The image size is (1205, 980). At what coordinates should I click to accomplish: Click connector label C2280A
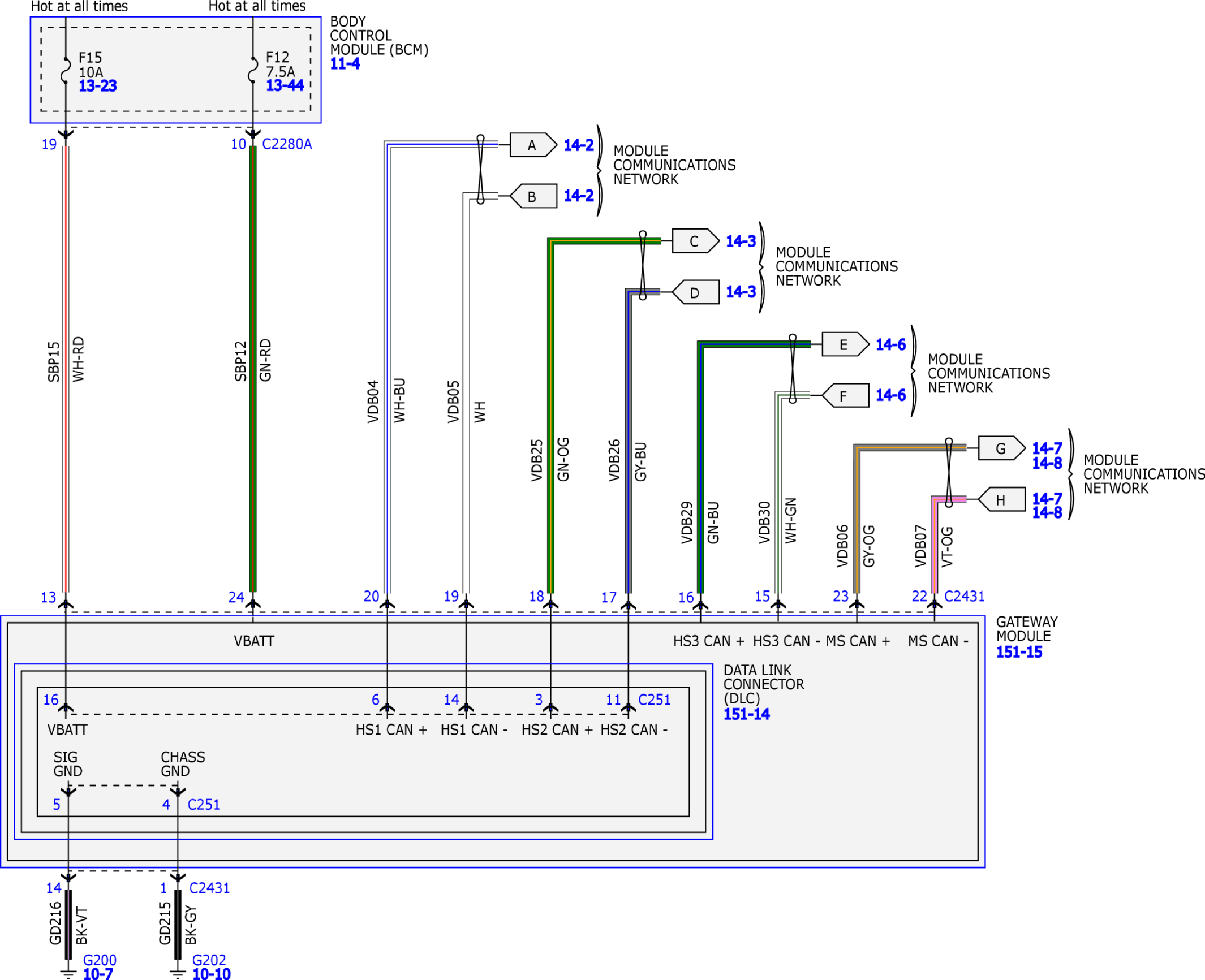tap(287, 144)
